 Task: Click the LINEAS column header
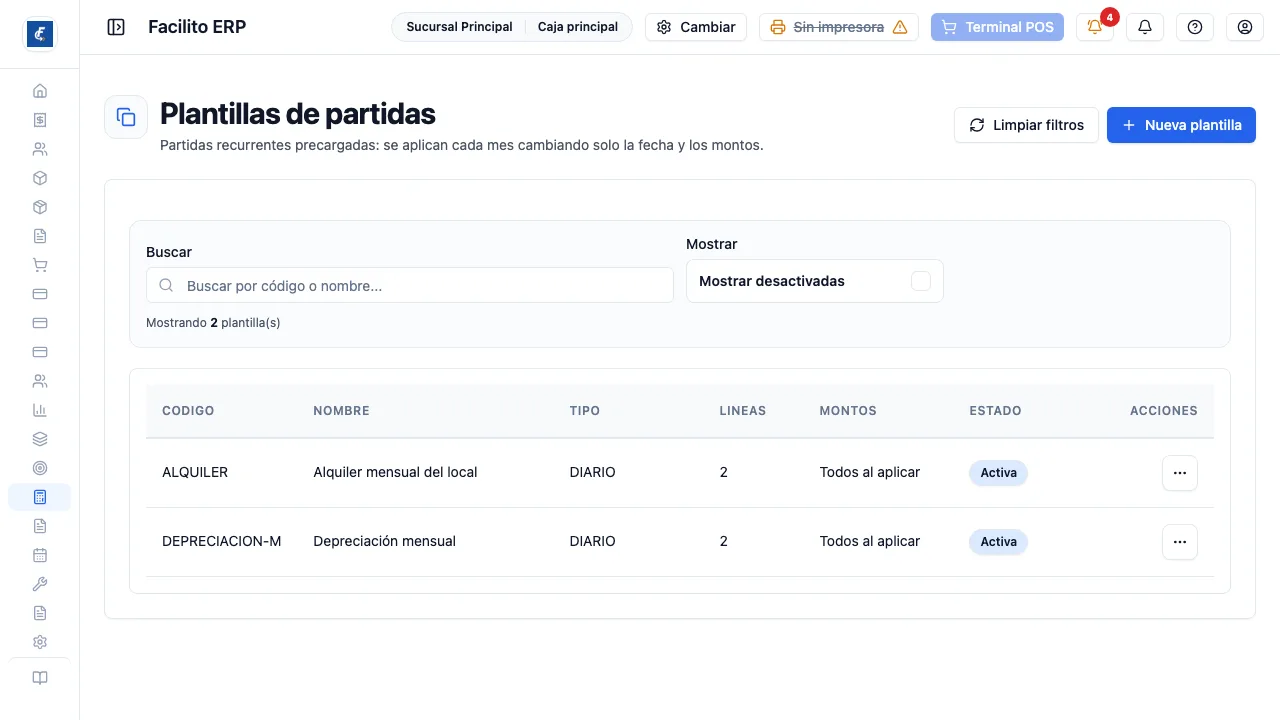click(x=743, y=411)
